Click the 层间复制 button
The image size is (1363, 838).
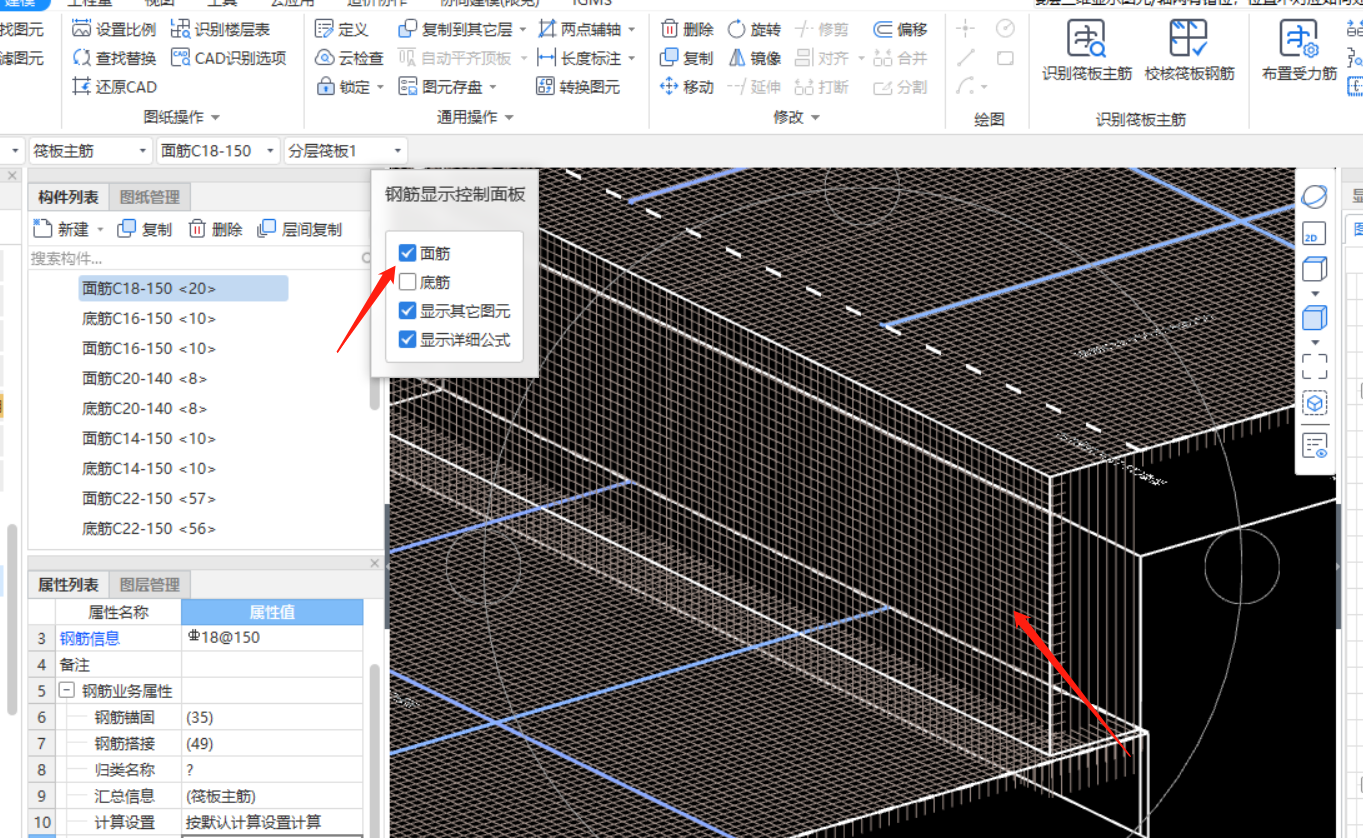click(300, 229)
